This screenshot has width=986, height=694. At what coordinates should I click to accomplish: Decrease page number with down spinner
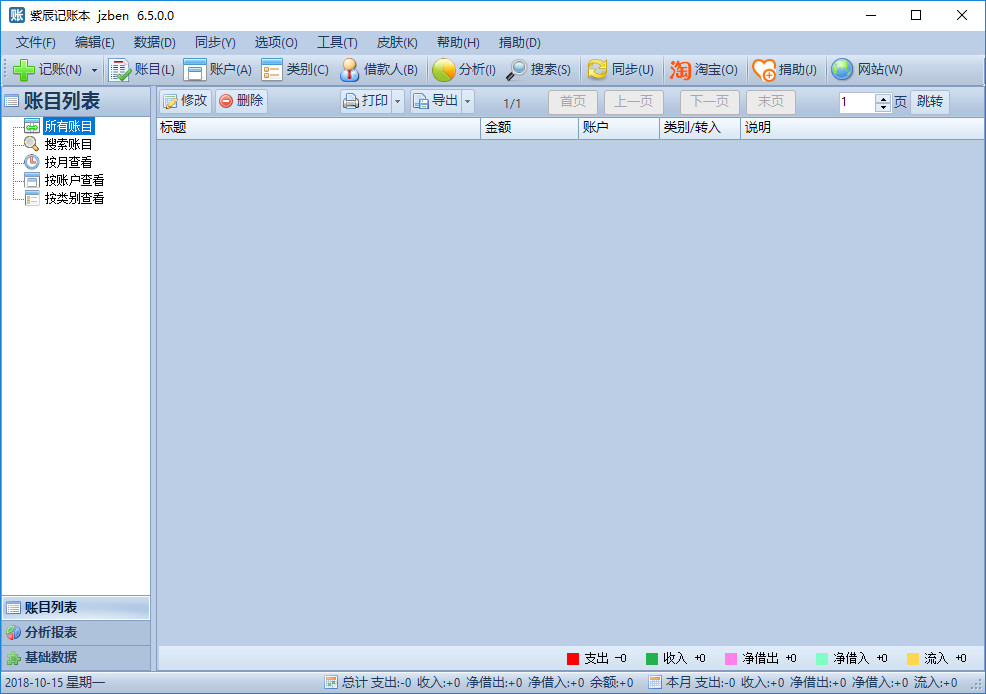[x=884, y=107]
